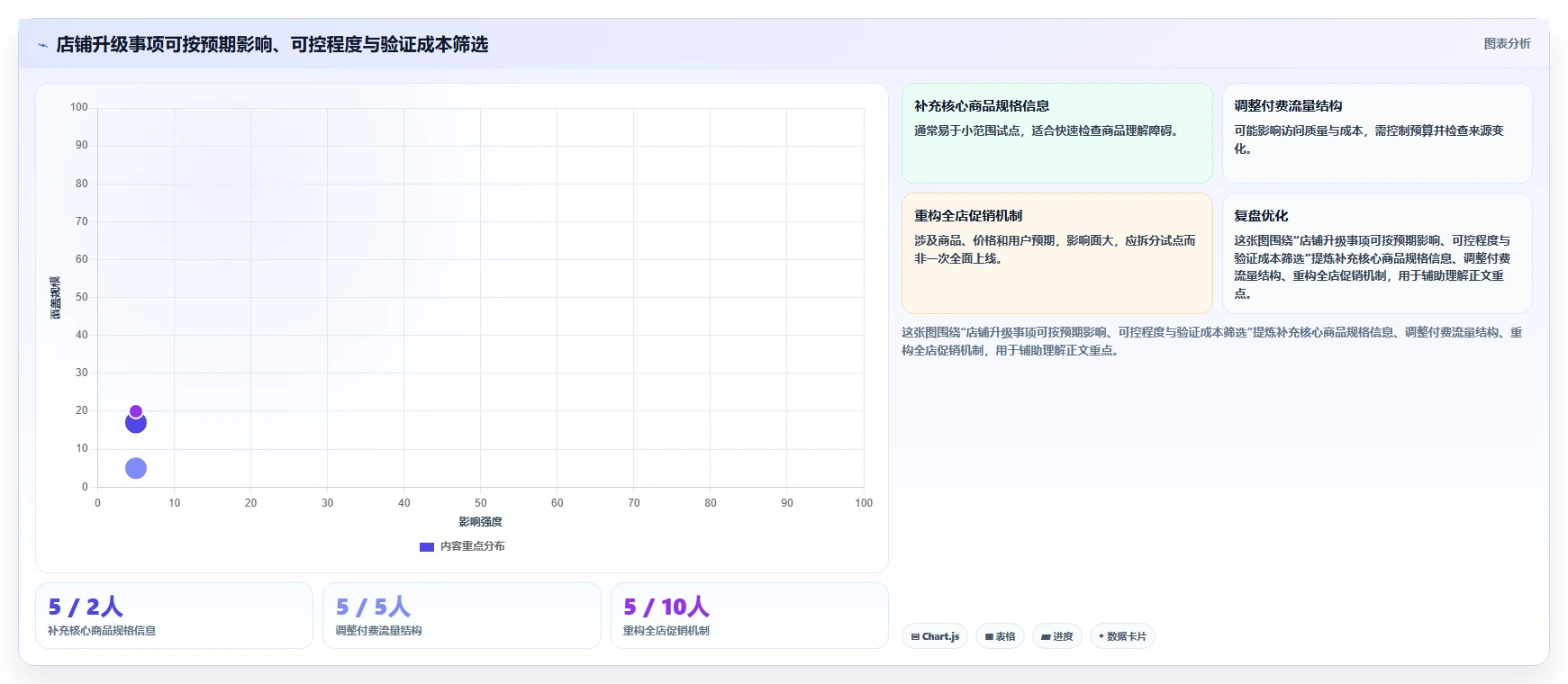Click the 数据卡片 tag icon
Viewport: 1568px width, 684px height.
(x=1101, y=636)
